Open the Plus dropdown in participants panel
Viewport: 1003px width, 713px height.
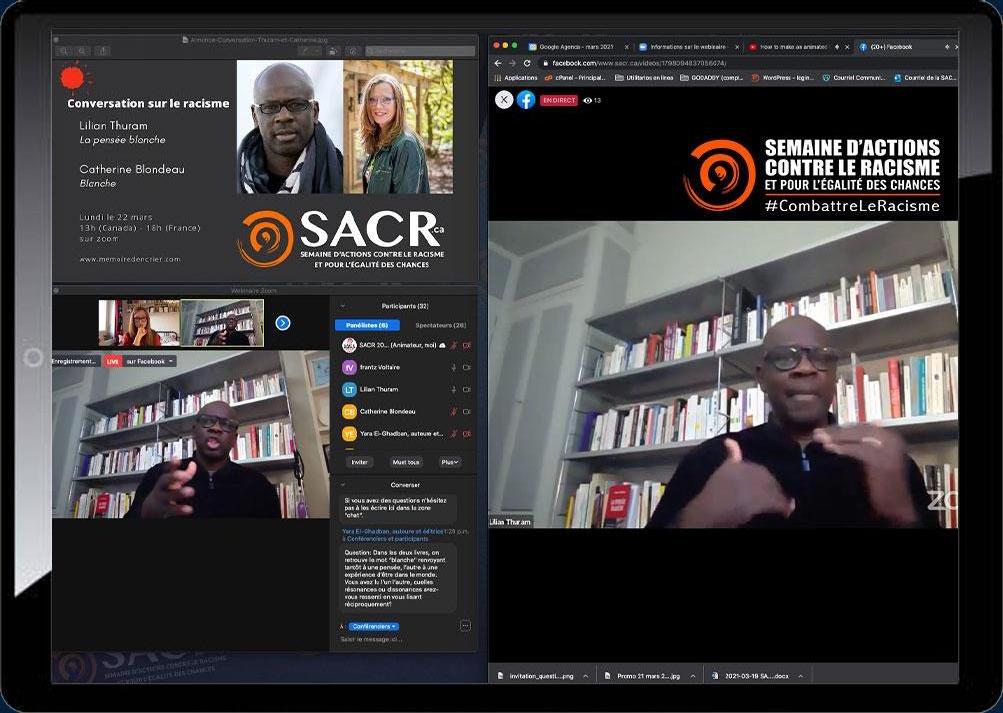point(450,462)
